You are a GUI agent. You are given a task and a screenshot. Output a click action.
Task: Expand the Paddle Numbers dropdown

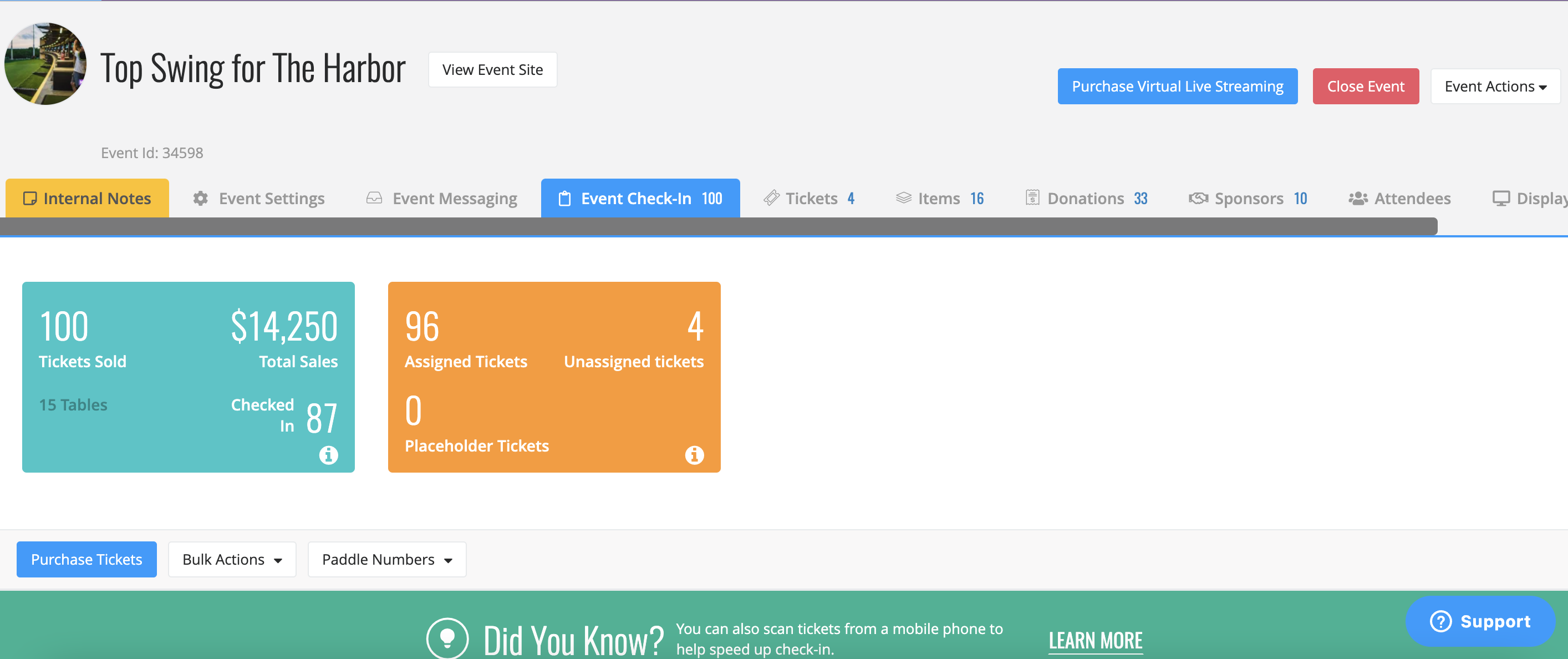(x=387, y=559)
